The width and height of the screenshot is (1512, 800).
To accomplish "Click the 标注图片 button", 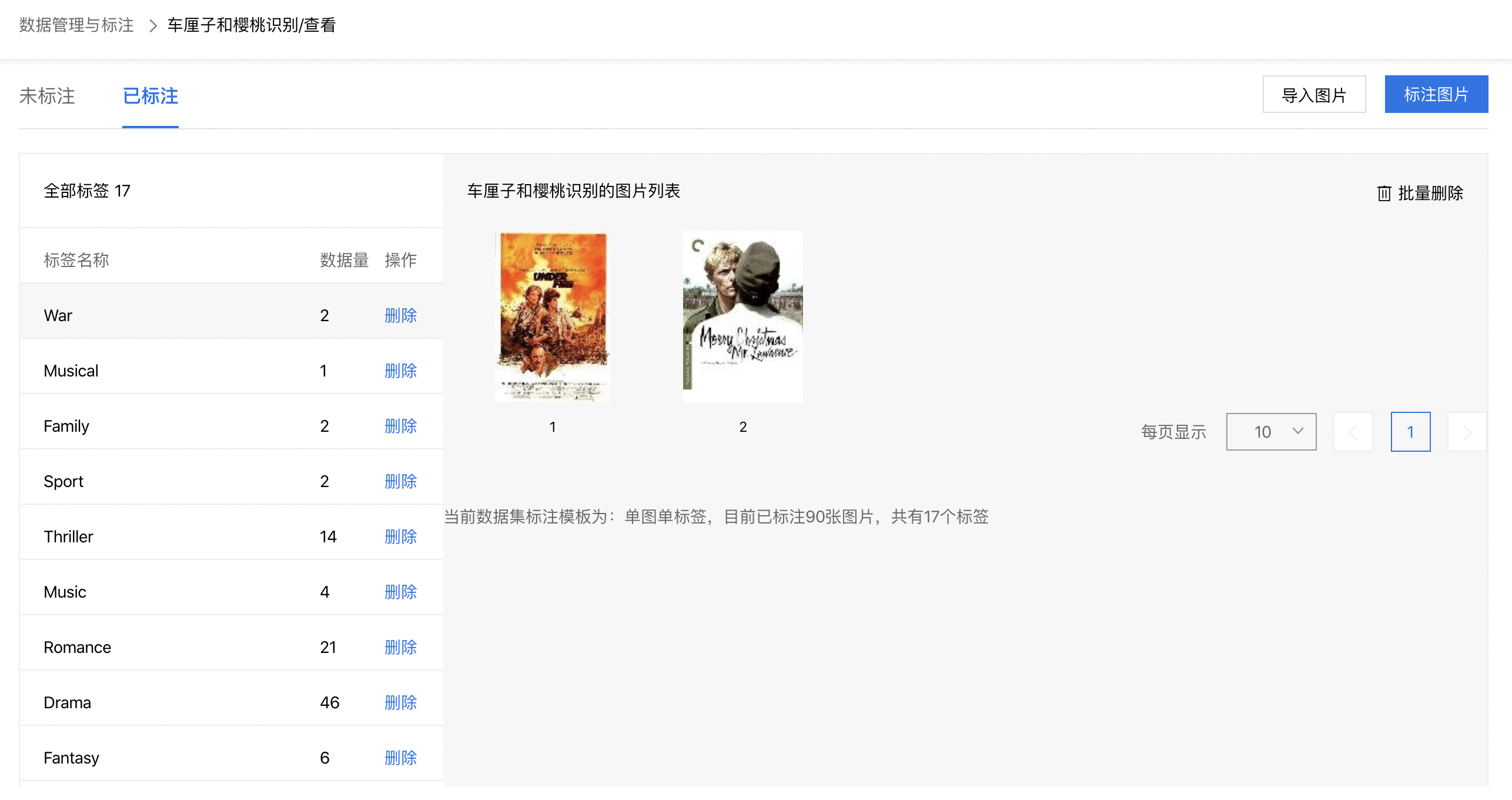I will (1436, 94).
